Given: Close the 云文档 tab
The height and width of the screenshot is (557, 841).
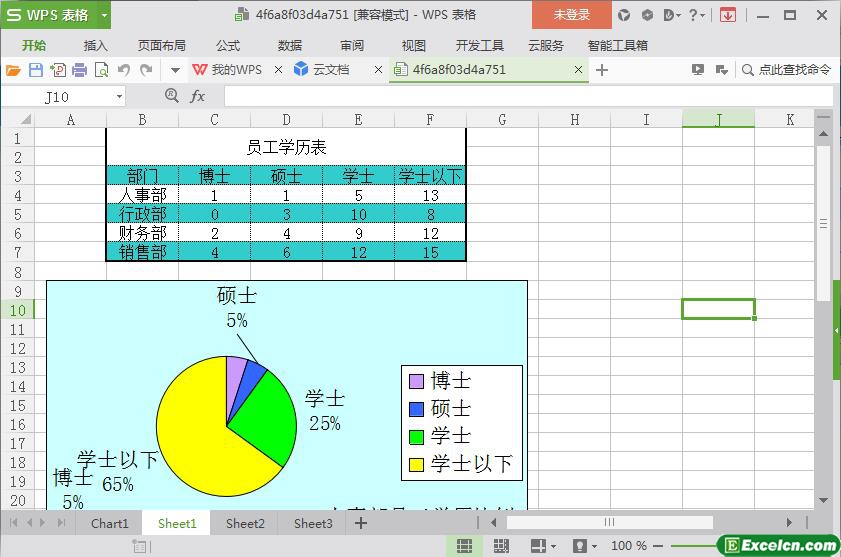Looking at the screenshot, I should pos(378,70).
